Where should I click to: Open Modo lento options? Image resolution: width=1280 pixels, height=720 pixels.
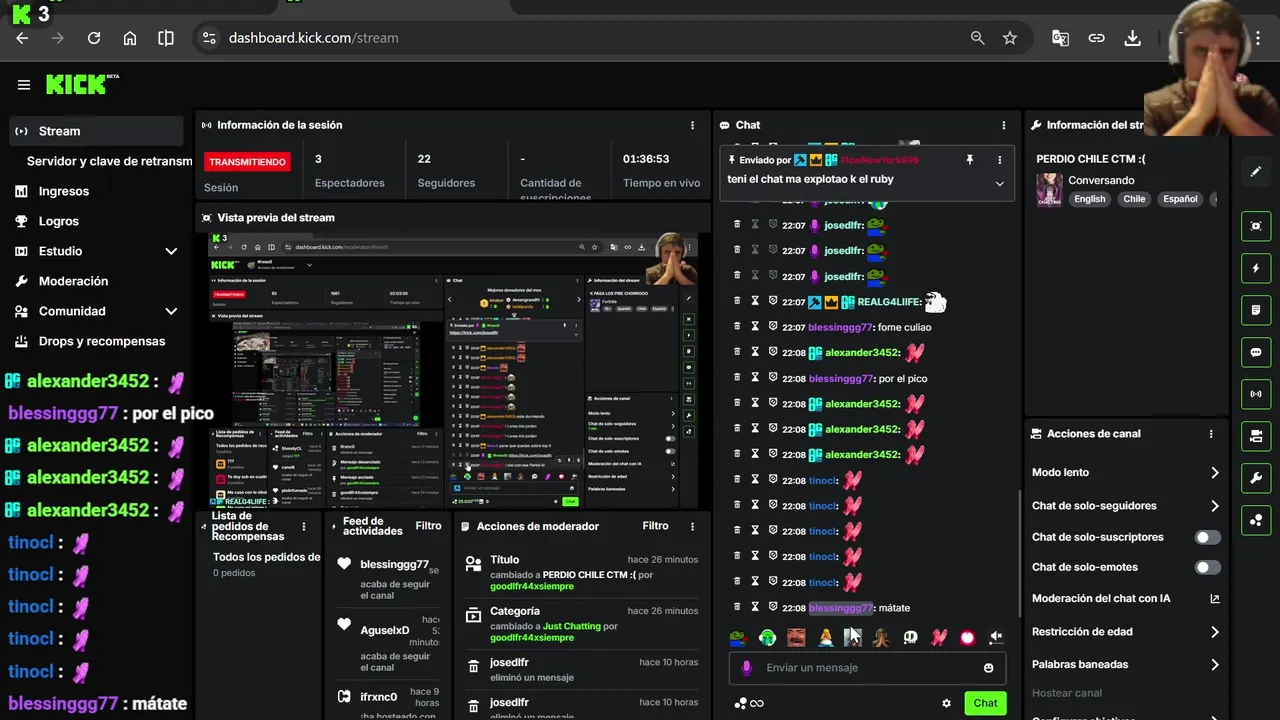coord(1126,472)
